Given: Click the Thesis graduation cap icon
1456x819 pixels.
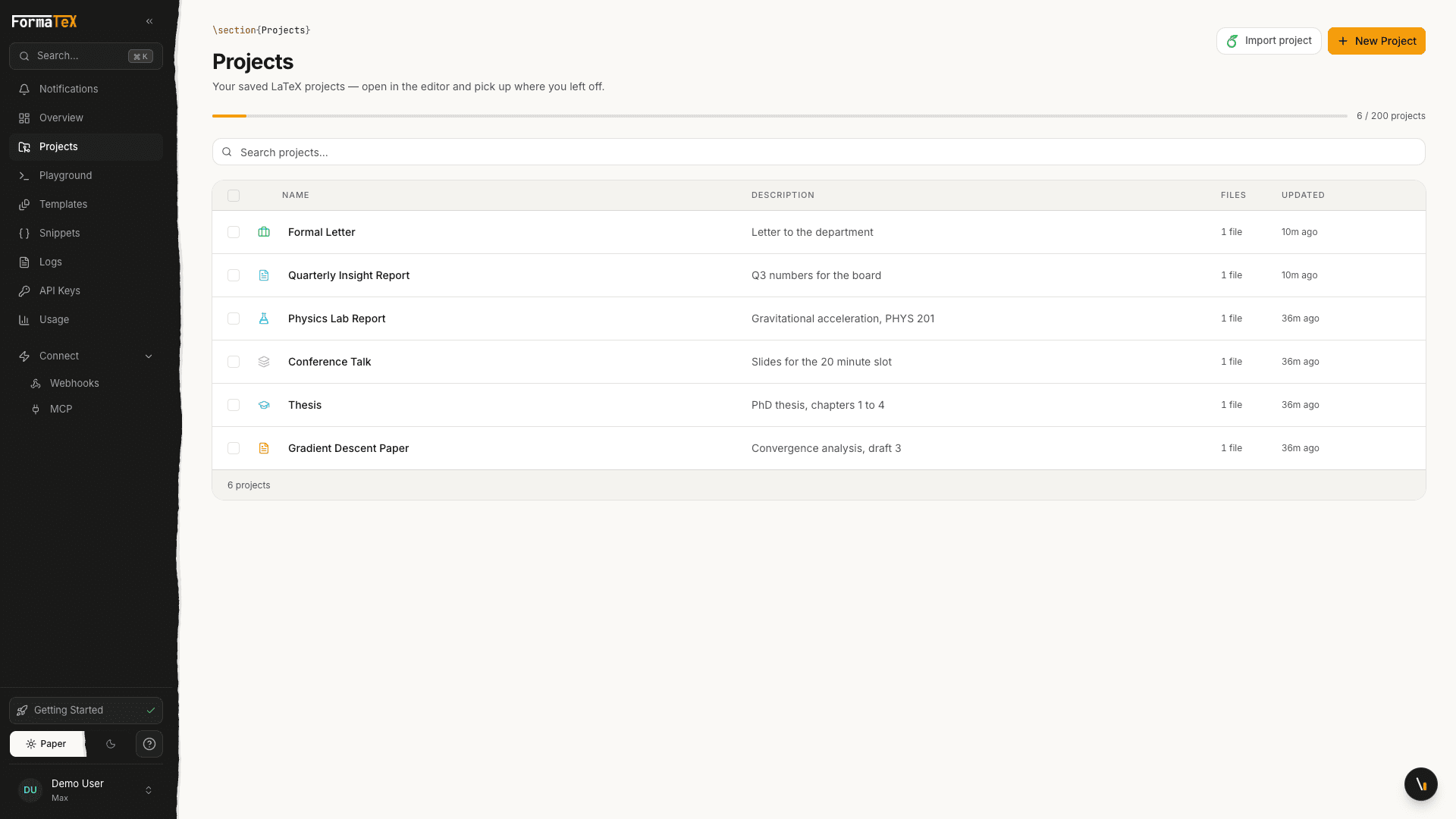Looking at the screenshot, I should 264,405.
